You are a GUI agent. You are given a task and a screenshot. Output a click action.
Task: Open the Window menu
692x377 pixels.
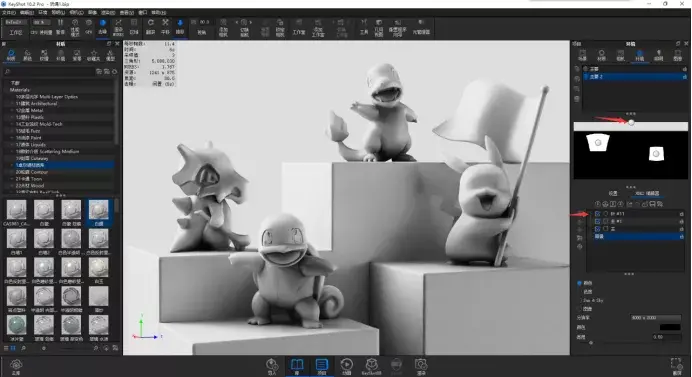pyautogui.click(x=143, y=12)
